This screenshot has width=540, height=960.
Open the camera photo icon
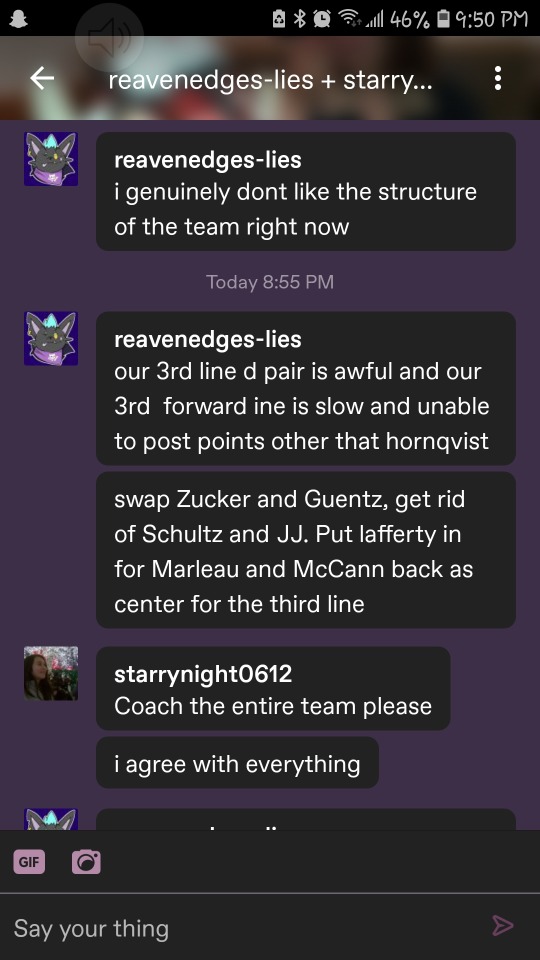[x=86, y=862]
